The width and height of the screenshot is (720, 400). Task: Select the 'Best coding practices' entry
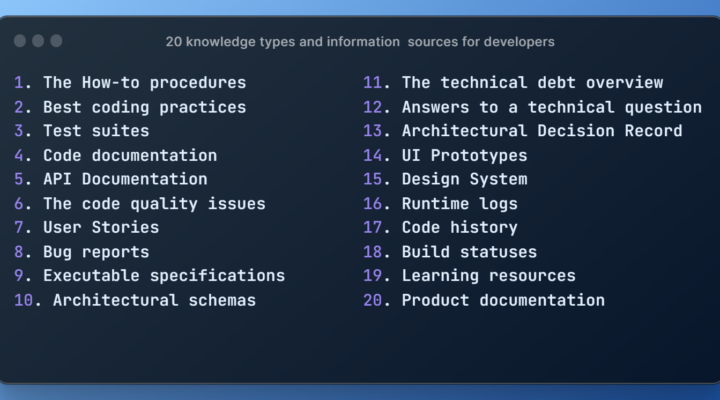[x=144, y=107]
